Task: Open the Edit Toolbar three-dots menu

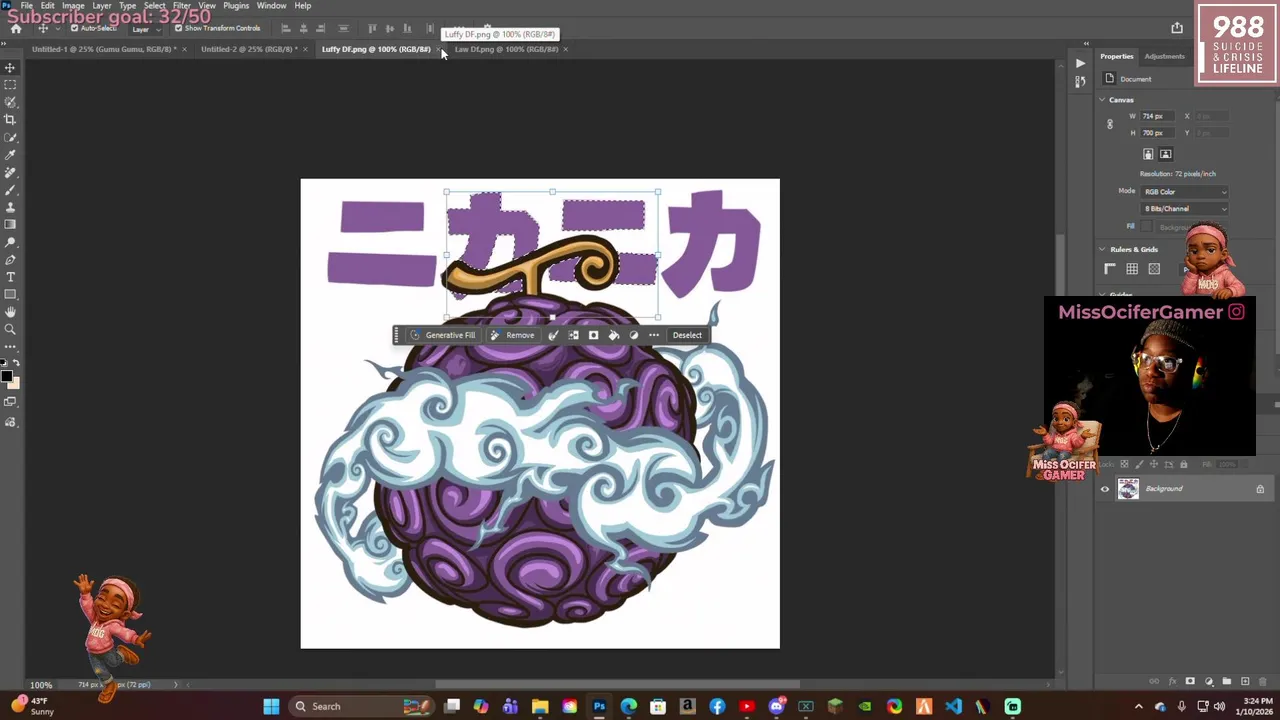Action: (10, 346)
